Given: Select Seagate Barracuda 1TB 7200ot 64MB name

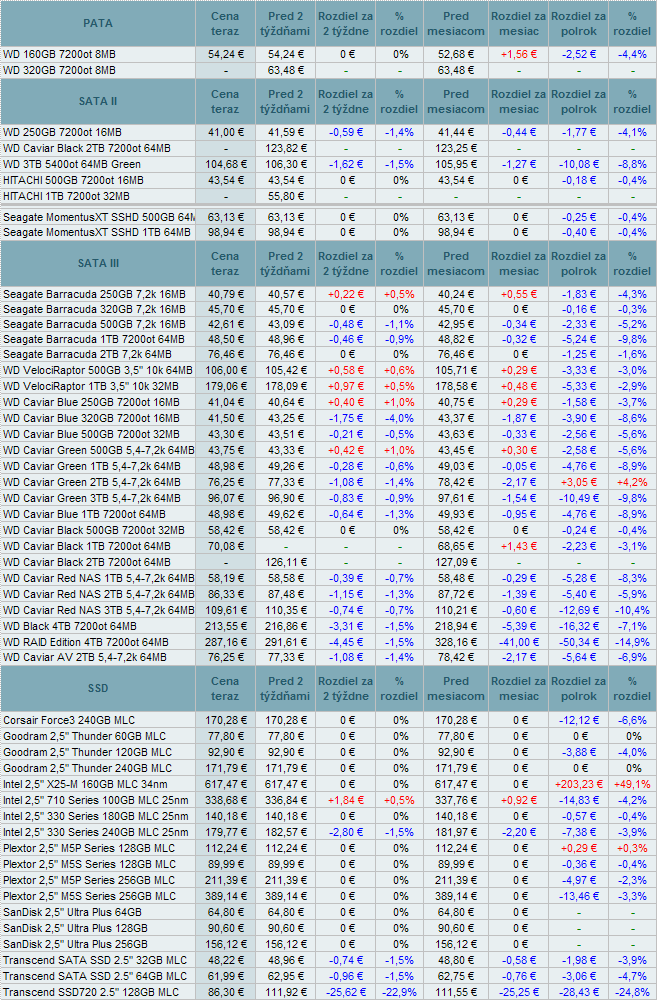Looking at the screenshot, I should [x=94, y=339].
